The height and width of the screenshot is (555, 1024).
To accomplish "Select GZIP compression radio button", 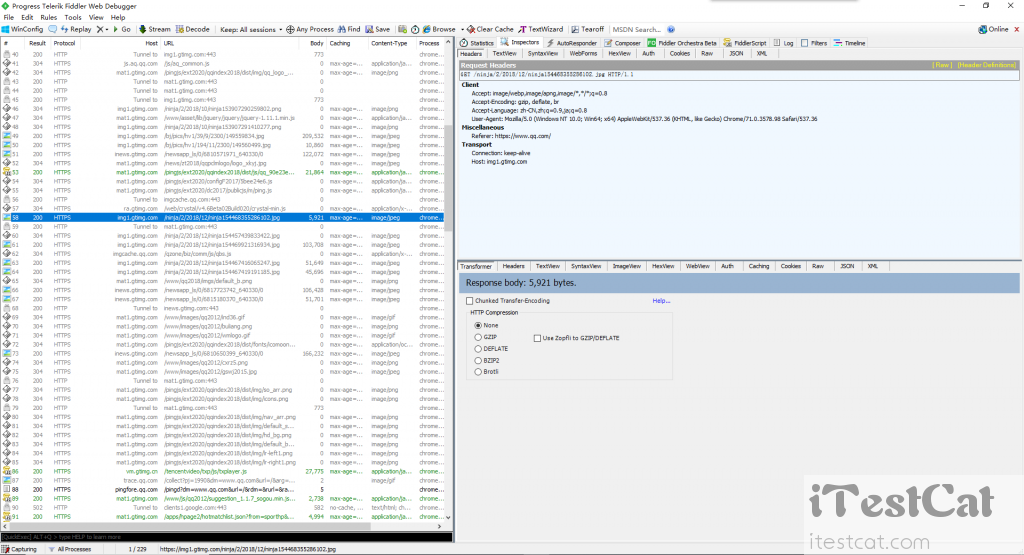I will [x=478, y=337].
